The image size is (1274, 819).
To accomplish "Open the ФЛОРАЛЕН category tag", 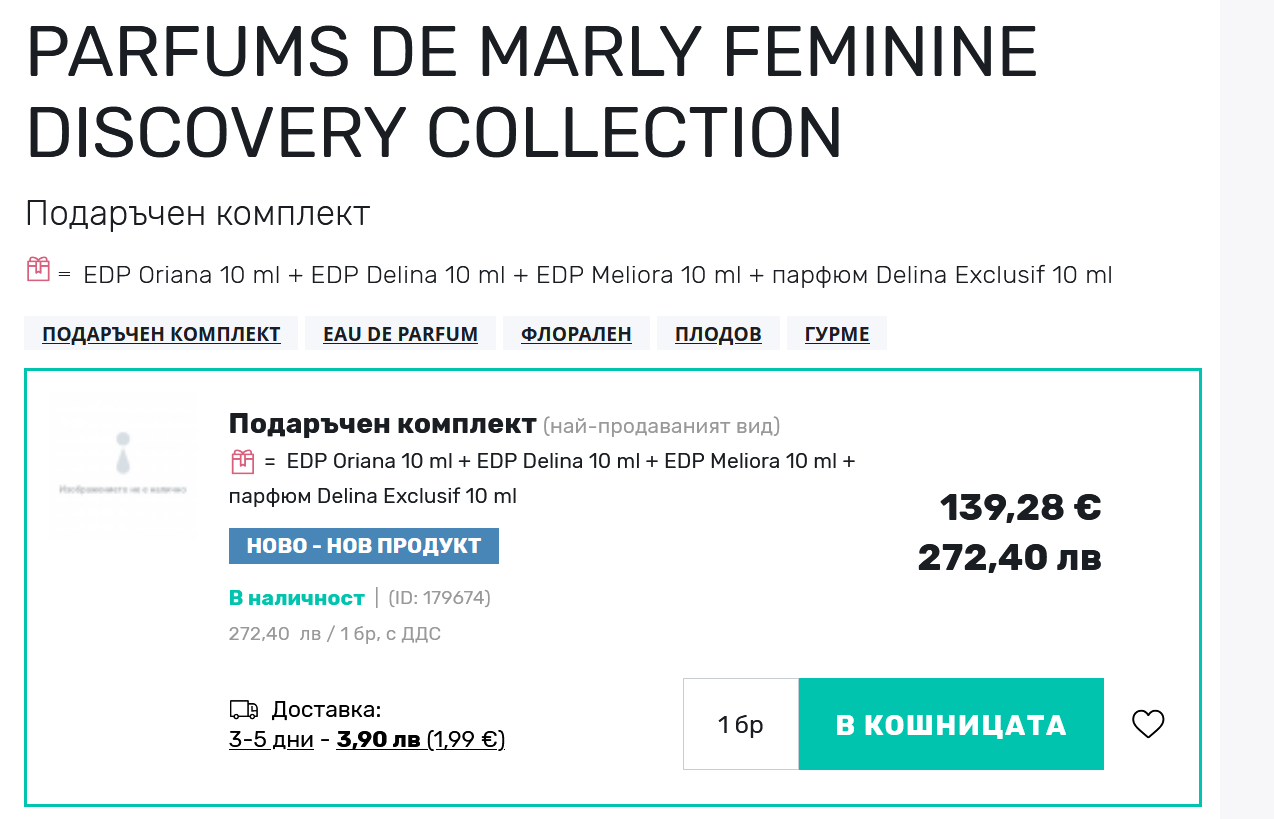I will point(576,334).
